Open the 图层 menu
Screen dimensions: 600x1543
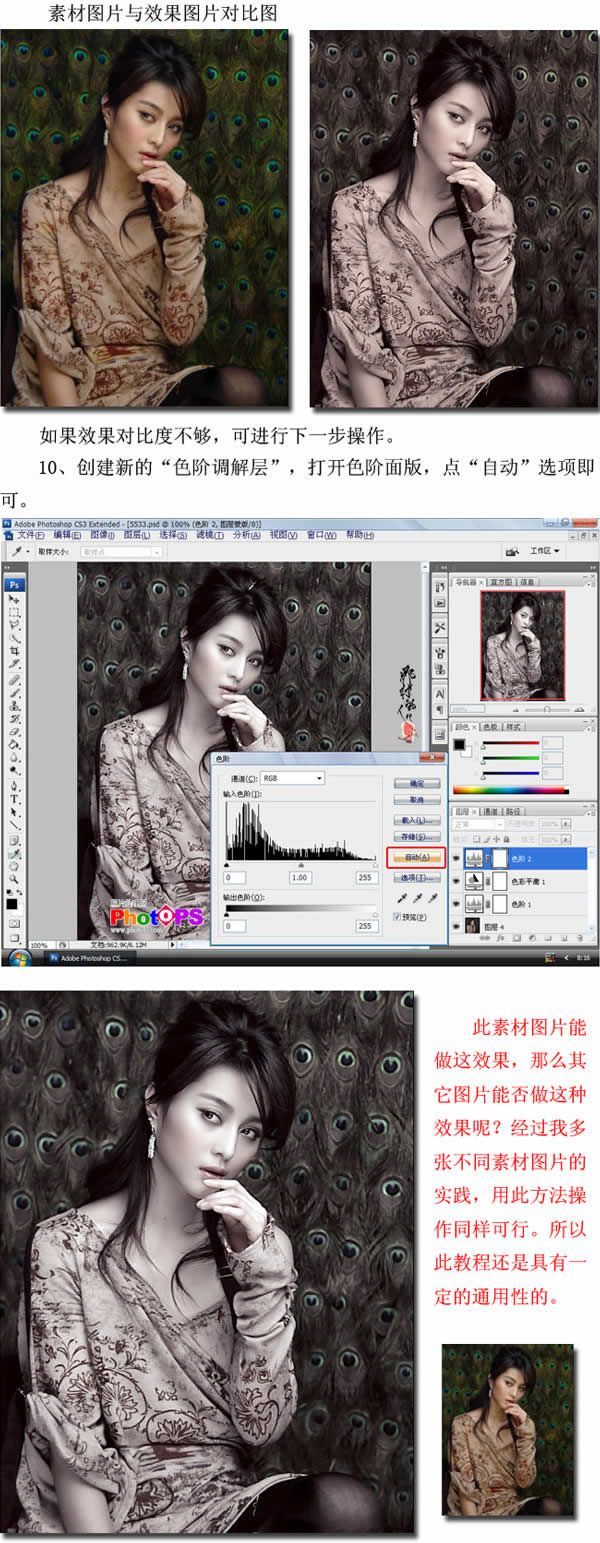137,535
